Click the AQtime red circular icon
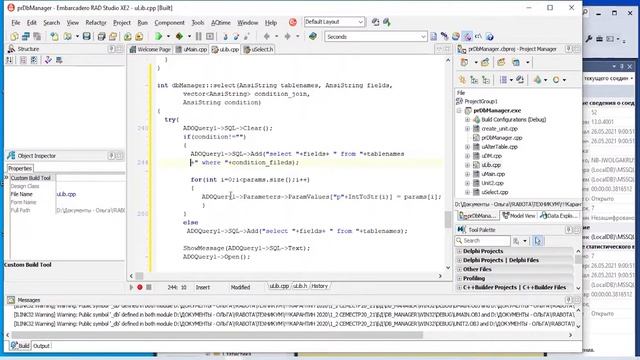 293,22
